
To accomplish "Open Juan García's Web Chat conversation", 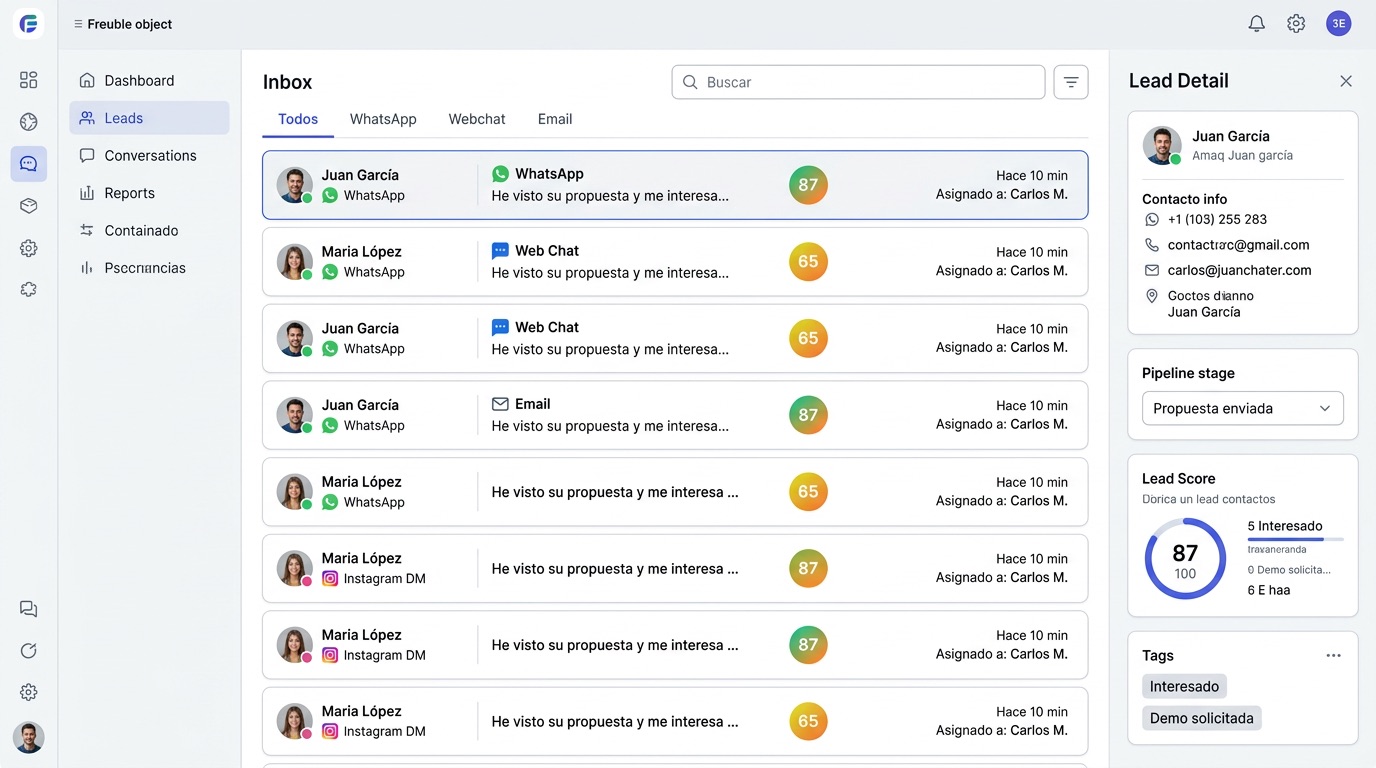I will coord(675,338).
